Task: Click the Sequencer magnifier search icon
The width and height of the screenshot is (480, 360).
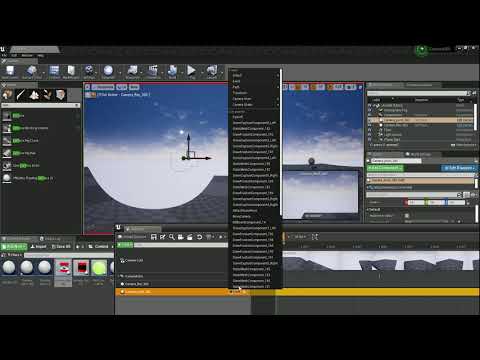Action: 172,237
